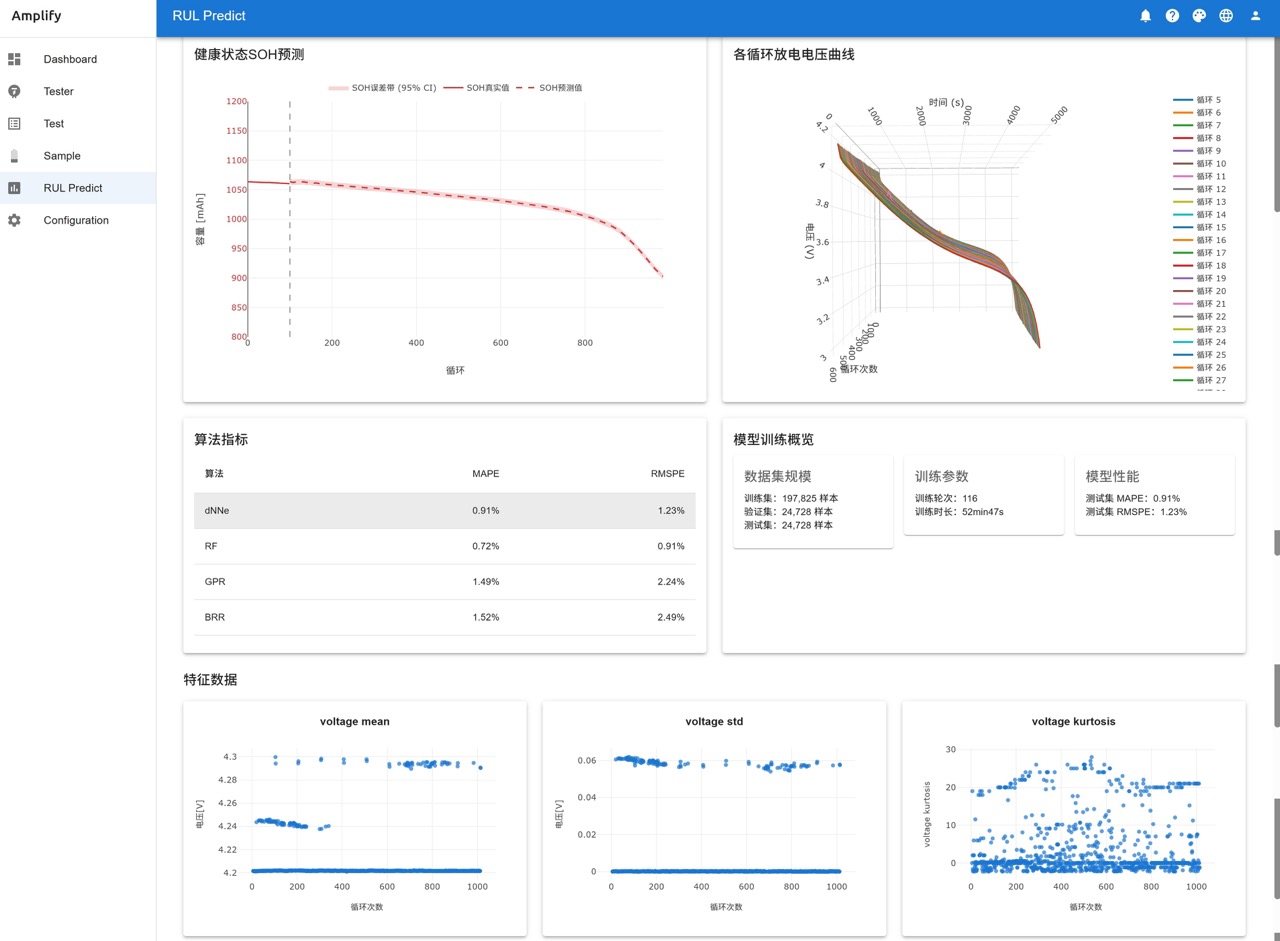This screenshot has width=1280, height=941.
Task: Open the user account icon
Action: coord(1255,16)
